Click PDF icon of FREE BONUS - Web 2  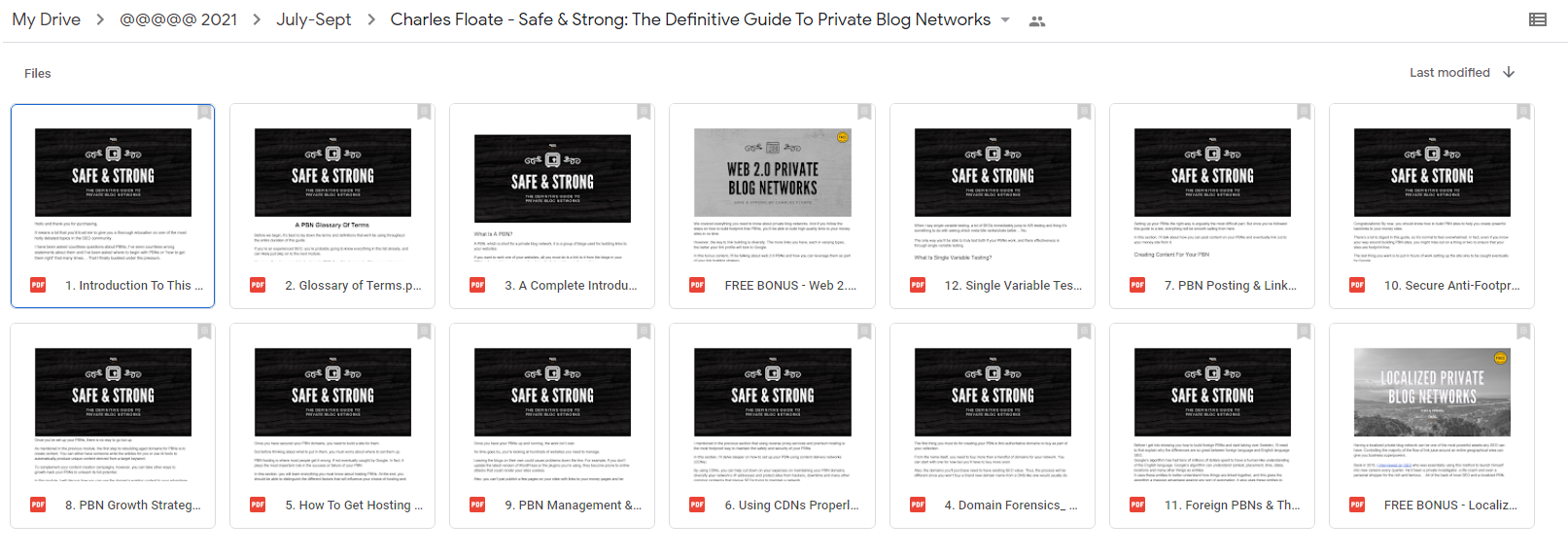tap(697, 285)
